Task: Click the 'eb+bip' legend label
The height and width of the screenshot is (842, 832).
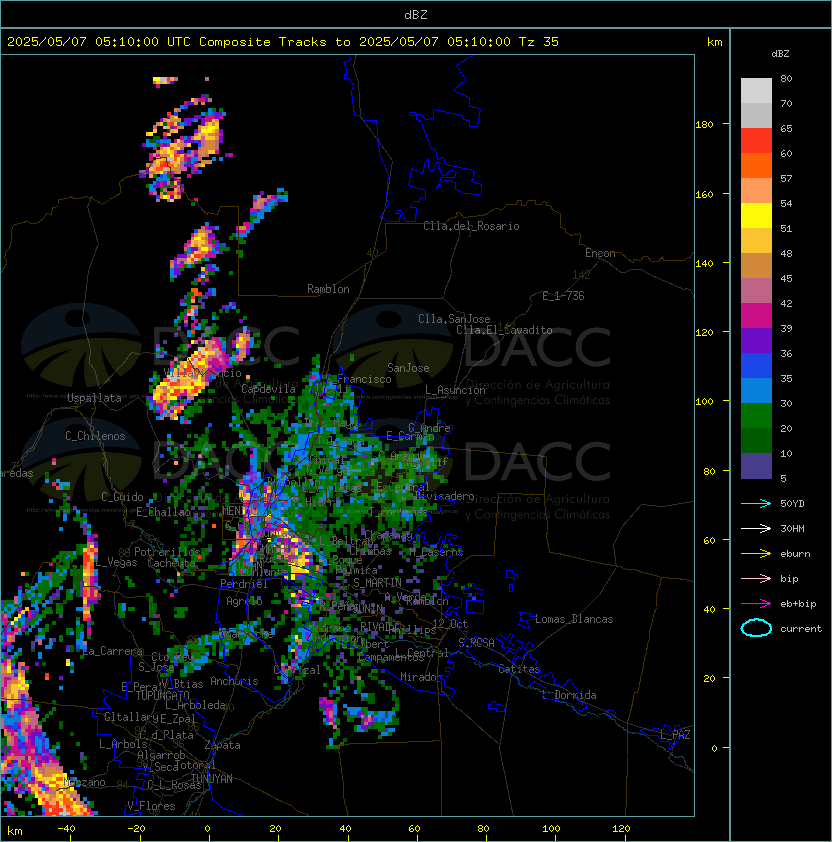Action: click(x=798, y=604)
